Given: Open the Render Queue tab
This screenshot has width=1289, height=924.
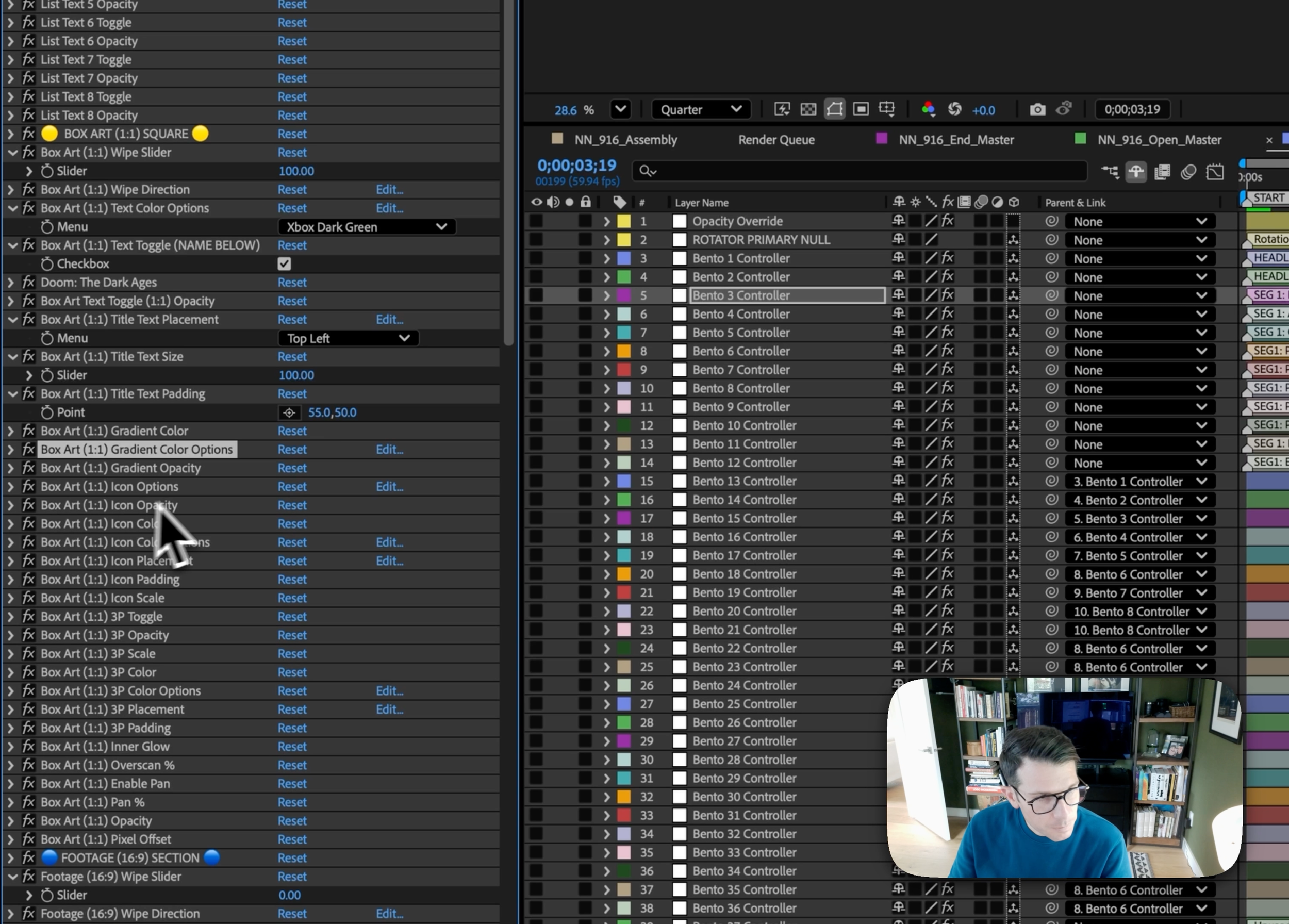Looking at the screenshot, I should click(x=776, y=140).
